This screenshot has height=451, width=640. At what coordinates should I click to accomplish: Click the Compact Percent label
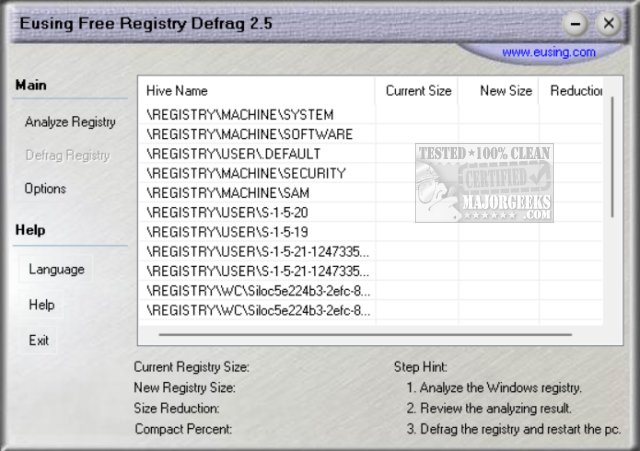coord(183,429)
